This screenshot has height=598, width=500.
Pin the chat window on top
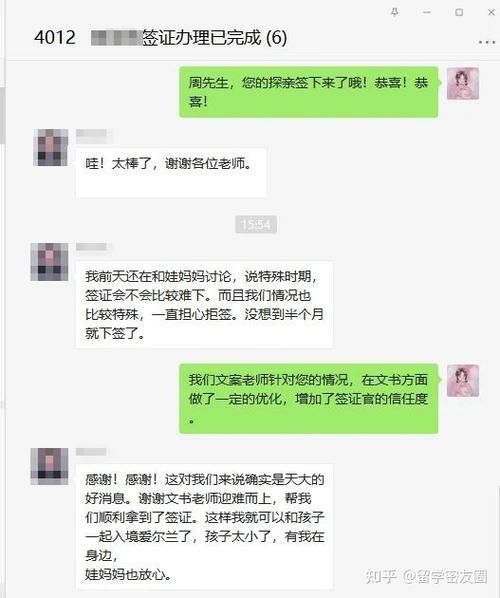point(395,12)
